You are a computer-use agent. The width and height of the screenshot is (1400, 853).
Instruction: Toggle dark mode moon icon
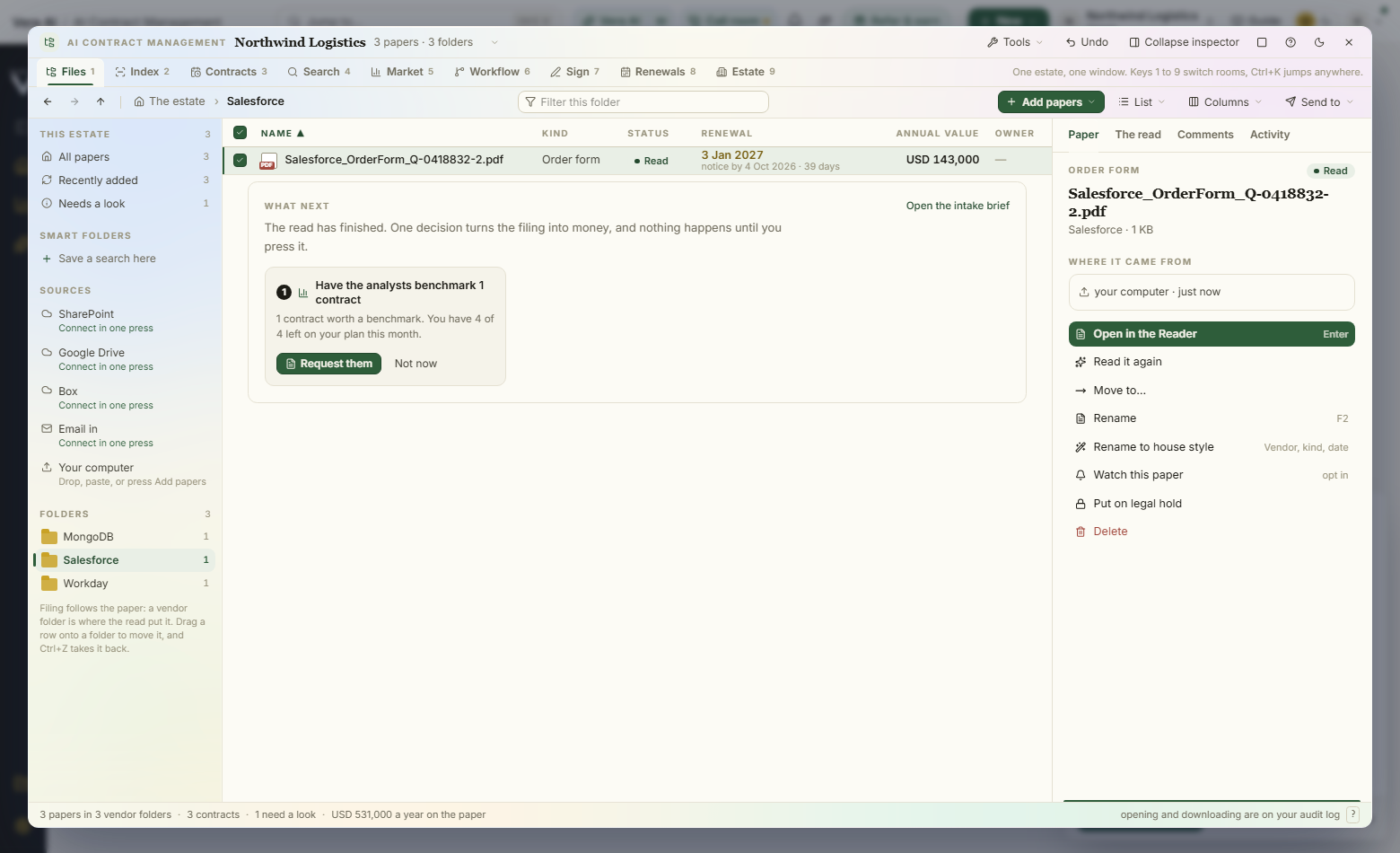pyautogui.click(x=1319, y=42)
